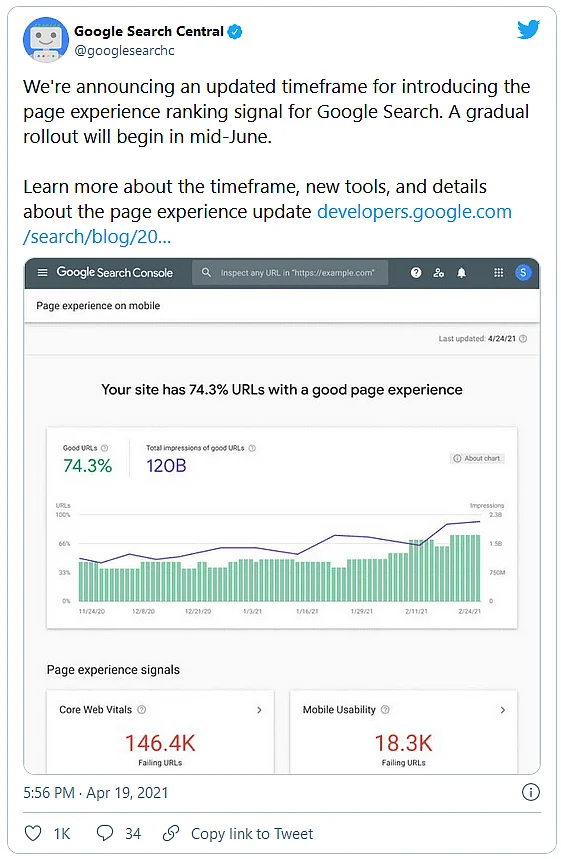
Task: Click the search magnifier icon
Action: tap(206, 272)
